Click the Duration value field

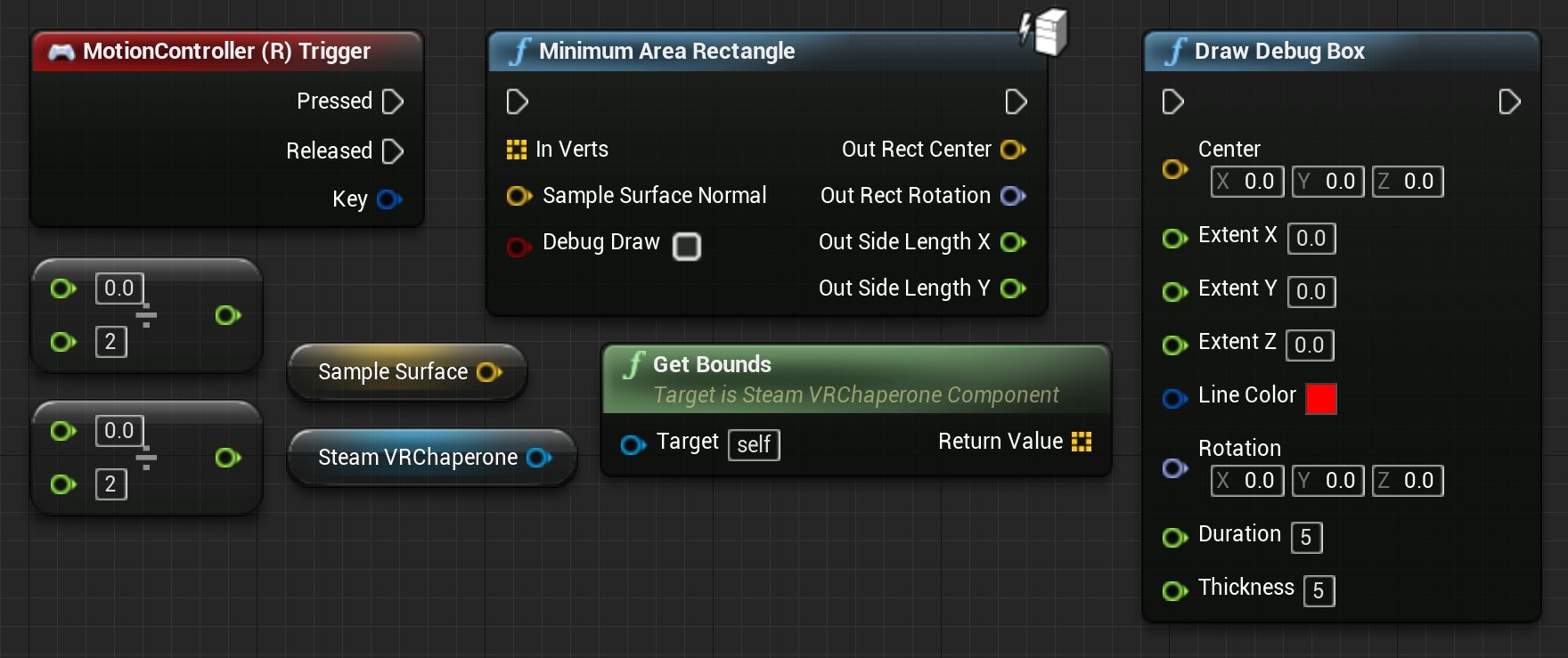click(x=1306, y=538)
